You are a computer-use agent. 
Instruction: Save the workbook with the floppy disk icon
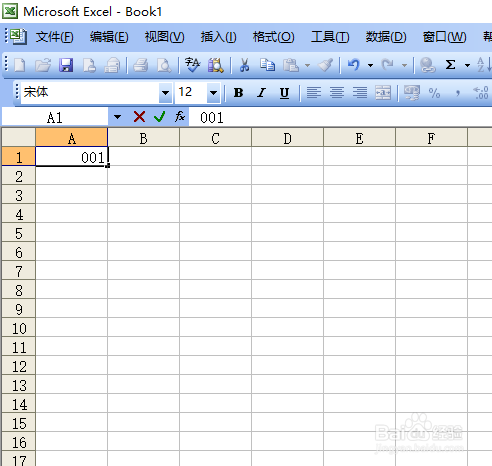tap(66, 65)
